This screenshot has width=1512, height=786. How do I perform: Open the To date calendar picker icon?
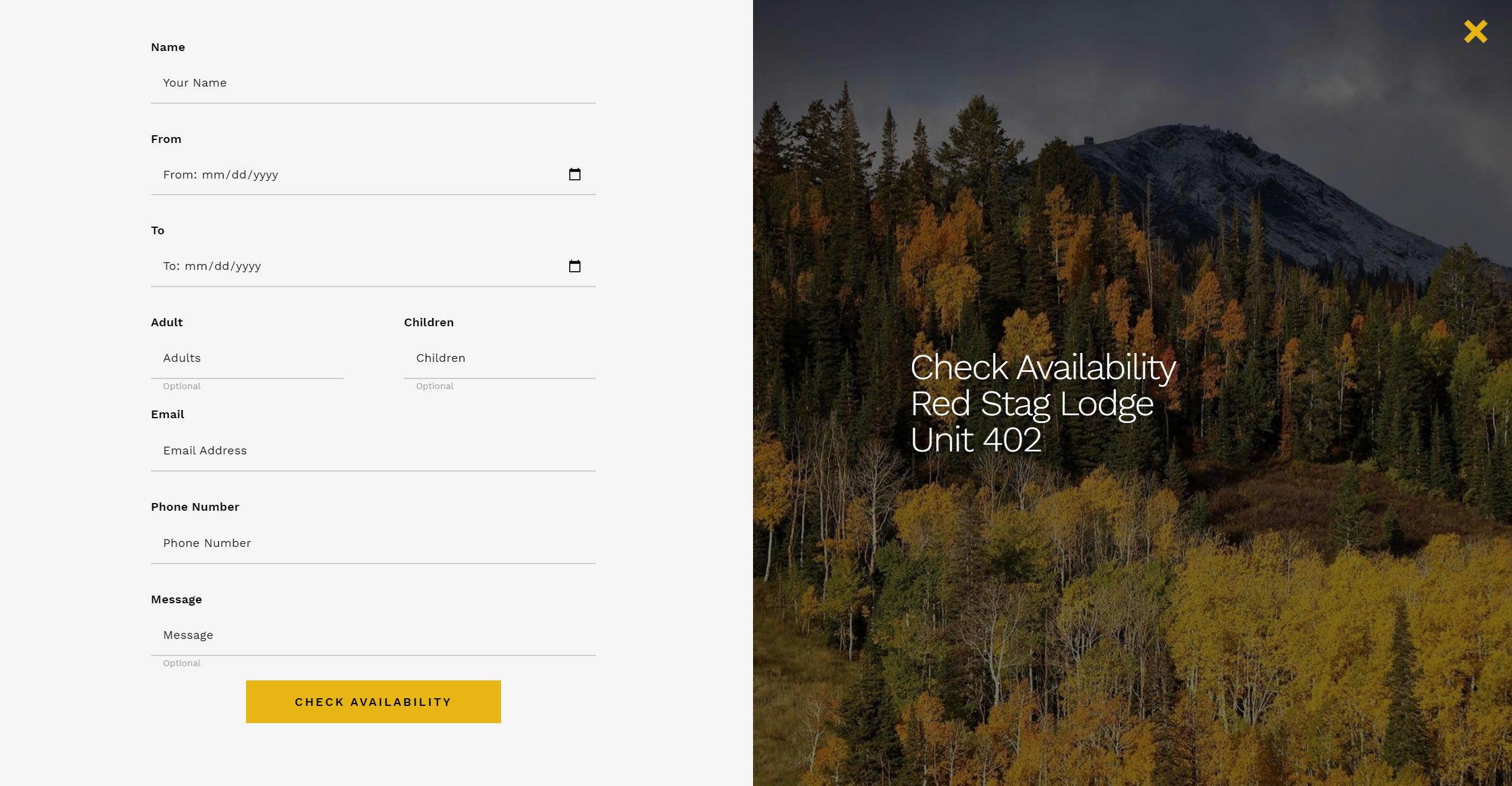[575, 266]
